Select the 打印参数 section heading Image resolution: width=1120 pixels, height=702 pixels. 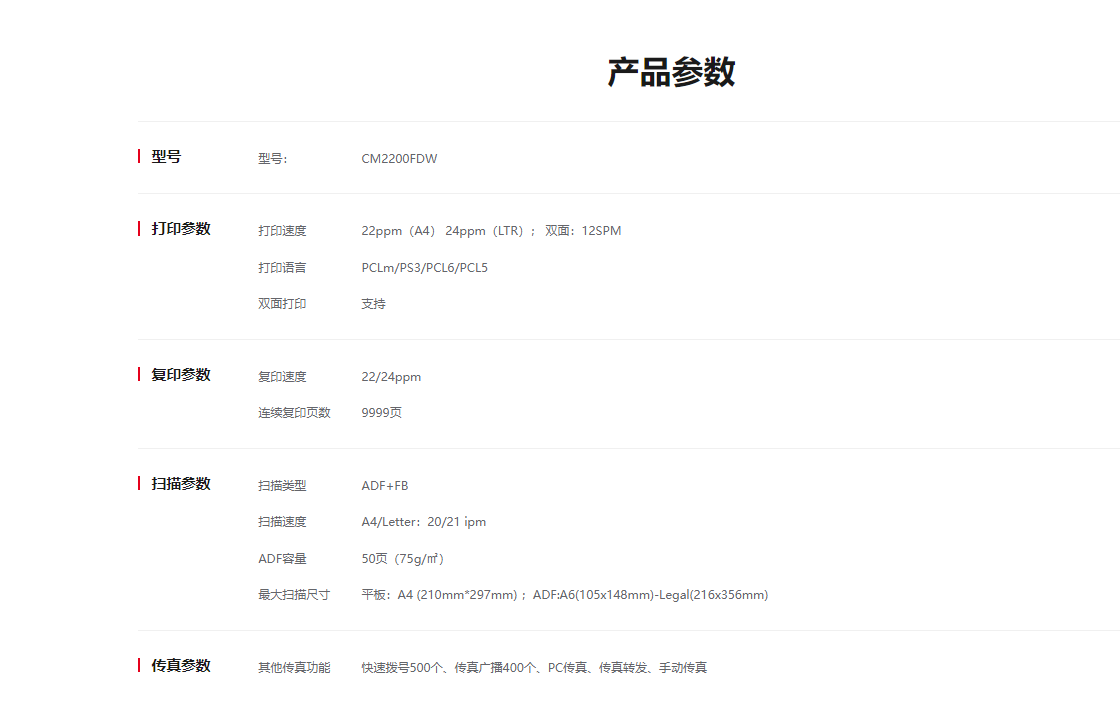point(181,229)
